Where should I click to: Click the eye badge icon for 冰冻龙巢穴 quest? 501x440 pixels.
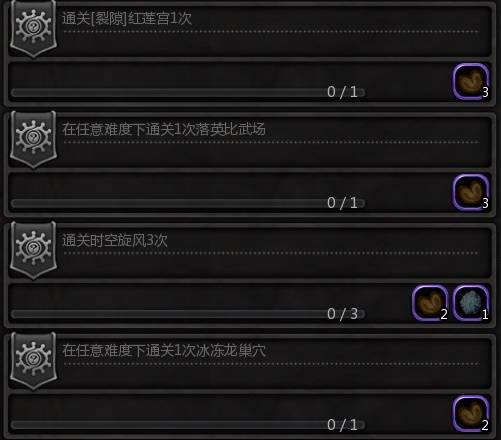tap(33, 361)
